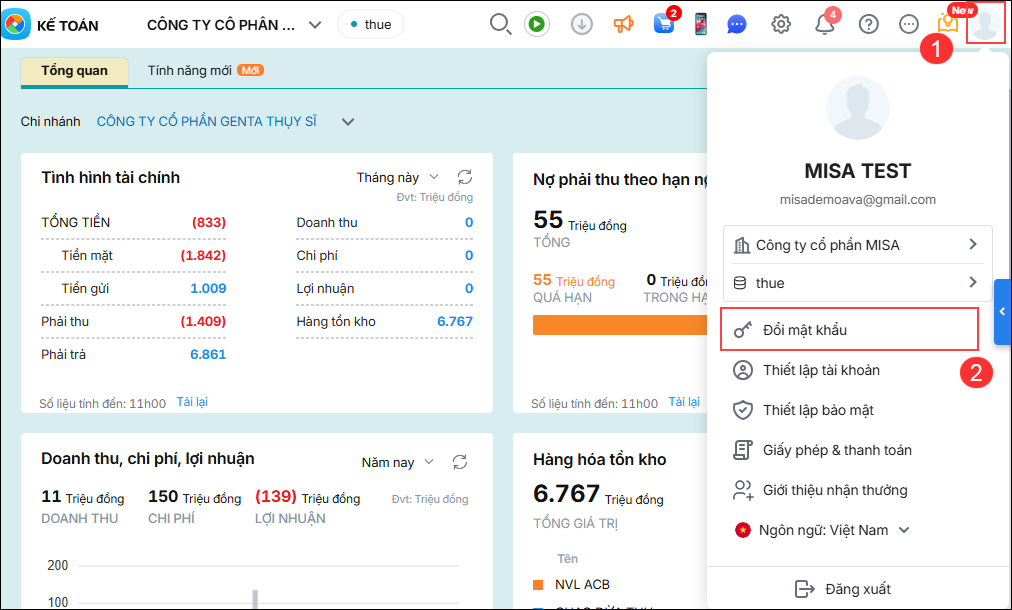Click the blue chat messages icon
1012x610 pixels.
point(737,24)
